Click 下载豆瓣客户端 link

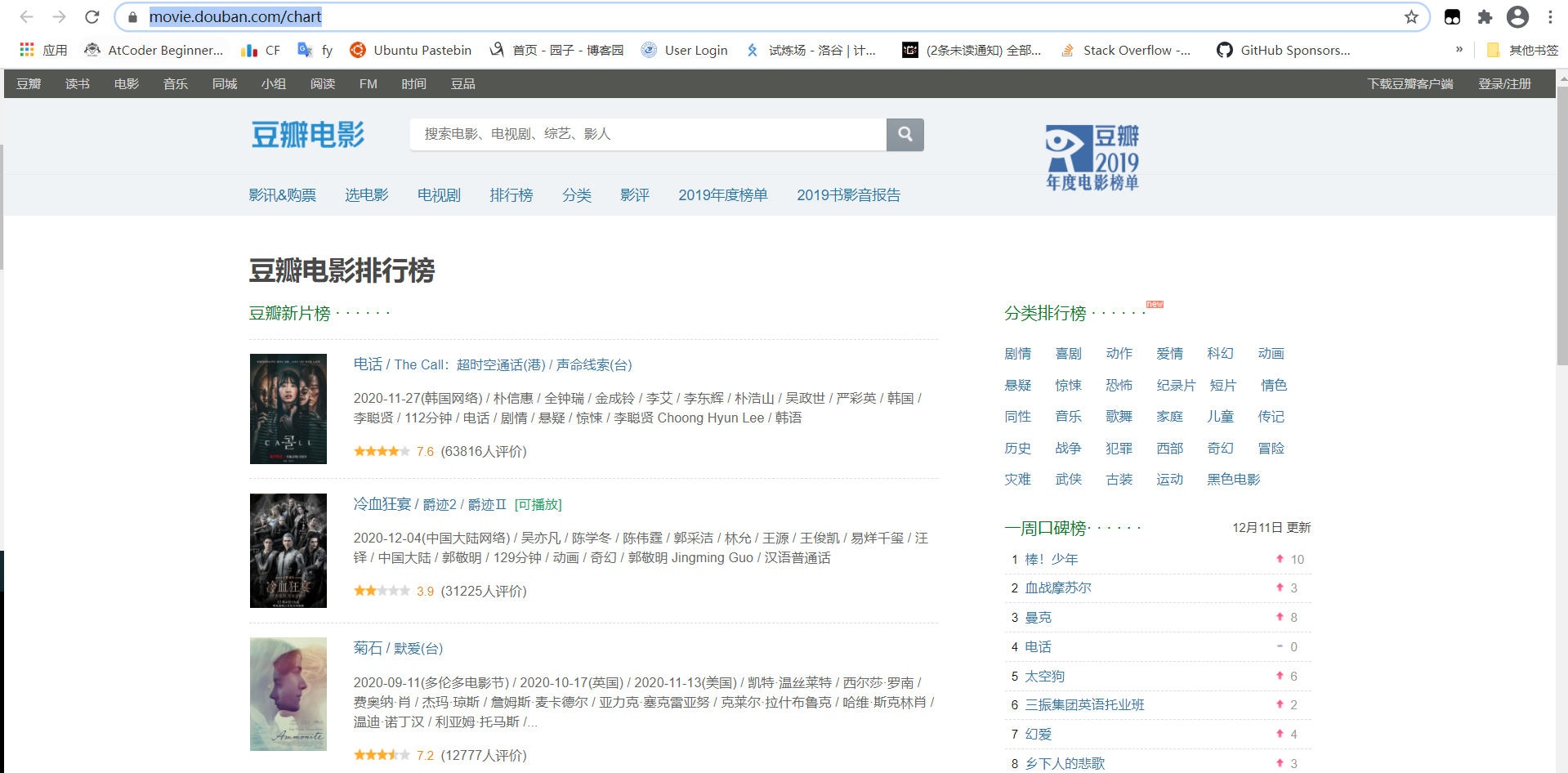point(1410,83)
